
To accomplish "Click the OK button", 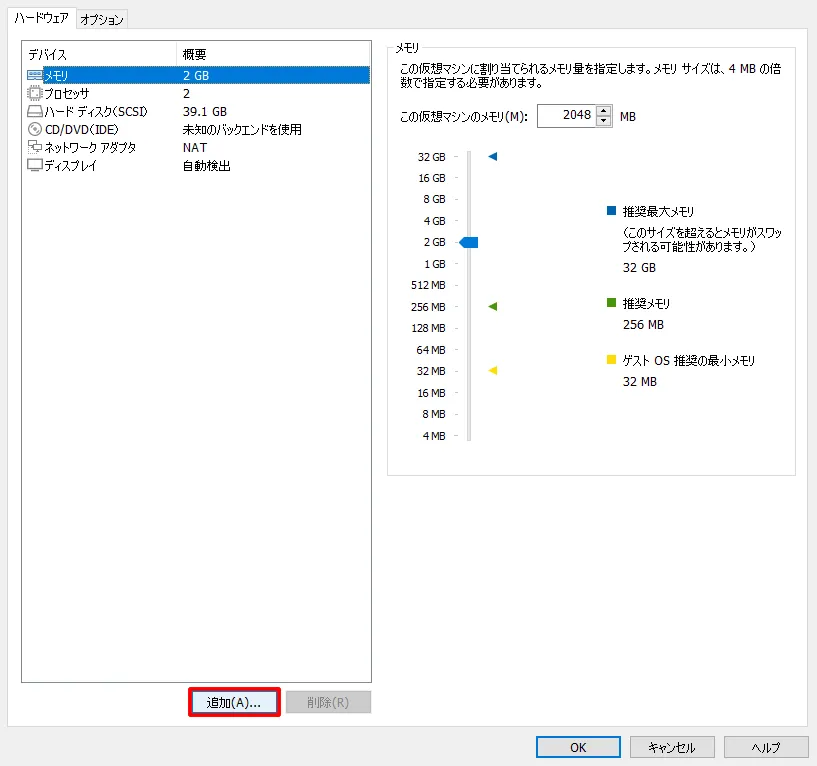I will [578, 747].
